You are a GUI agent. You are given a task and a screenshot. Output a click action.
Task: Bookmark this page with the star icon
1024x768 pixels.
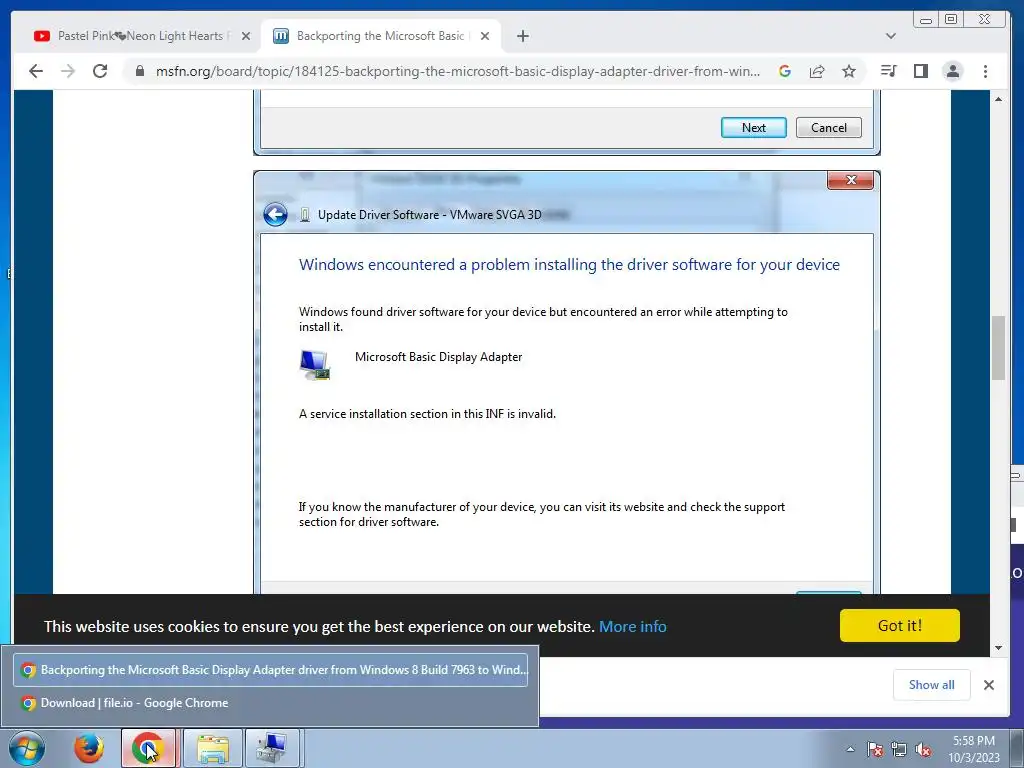tap(848, 71)
